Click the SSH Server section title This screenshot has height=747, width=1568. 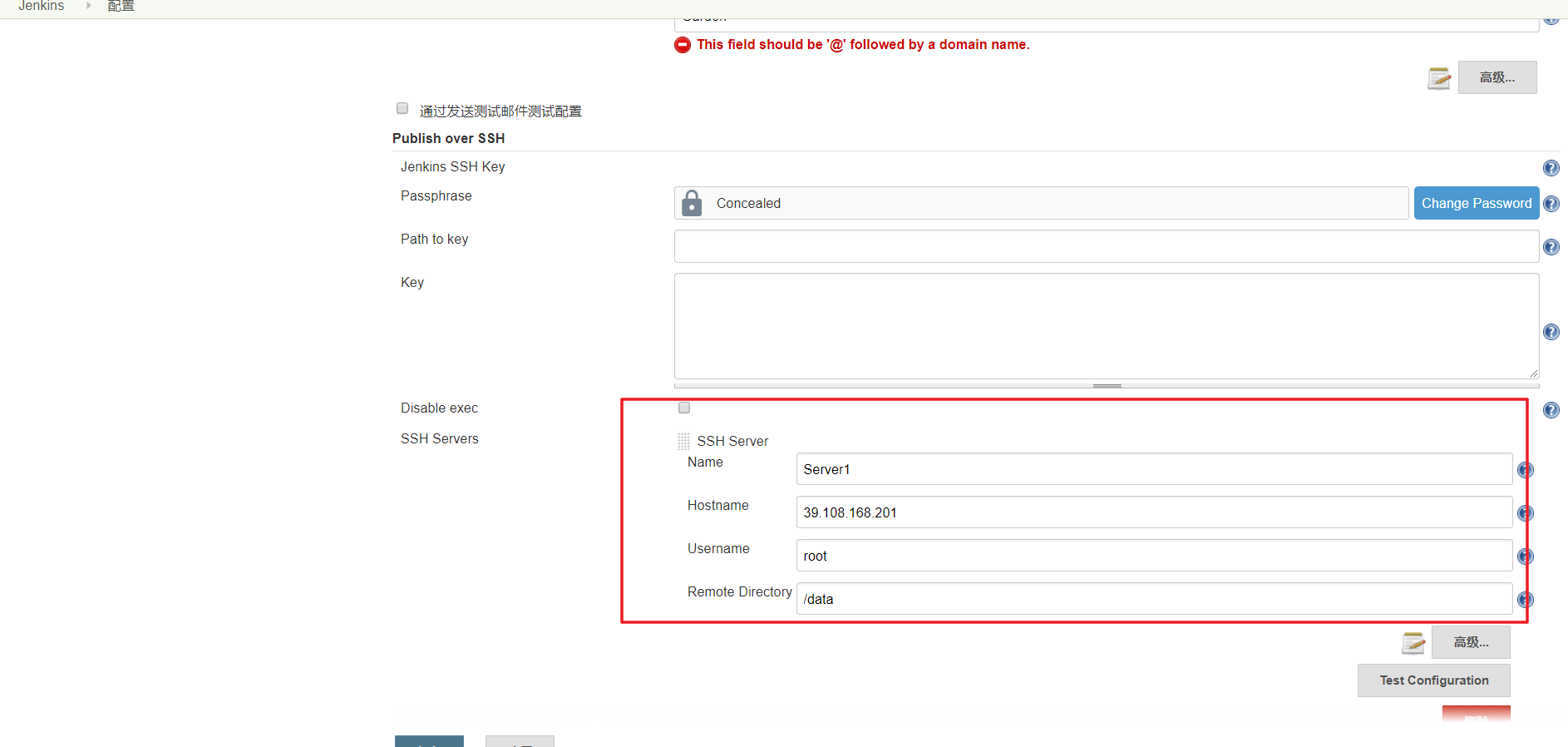(732, 441)
